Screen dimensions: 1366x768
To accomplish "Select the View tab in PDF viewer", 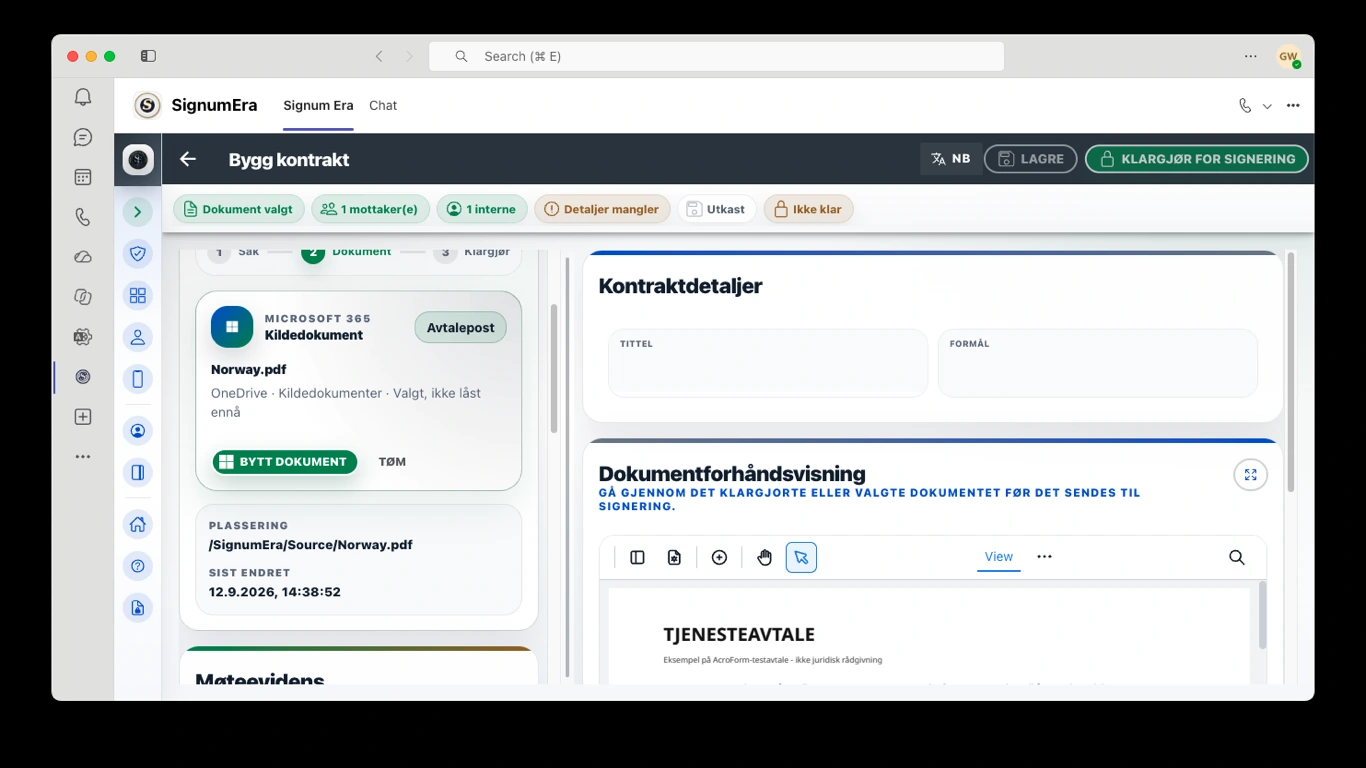I will 999,557.
